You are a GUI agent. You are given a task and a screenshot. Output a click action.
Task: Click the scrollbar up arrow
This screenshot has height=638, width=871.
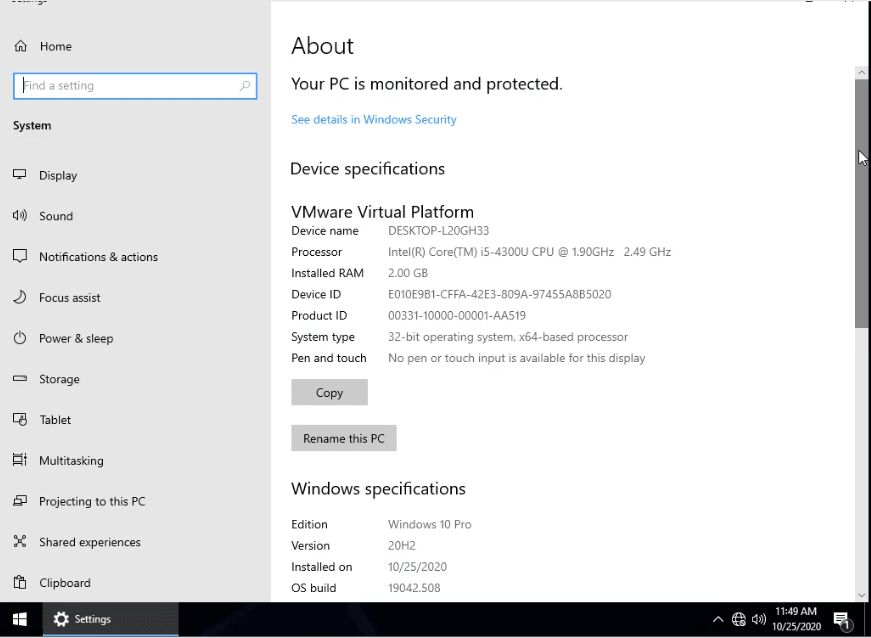862,72
